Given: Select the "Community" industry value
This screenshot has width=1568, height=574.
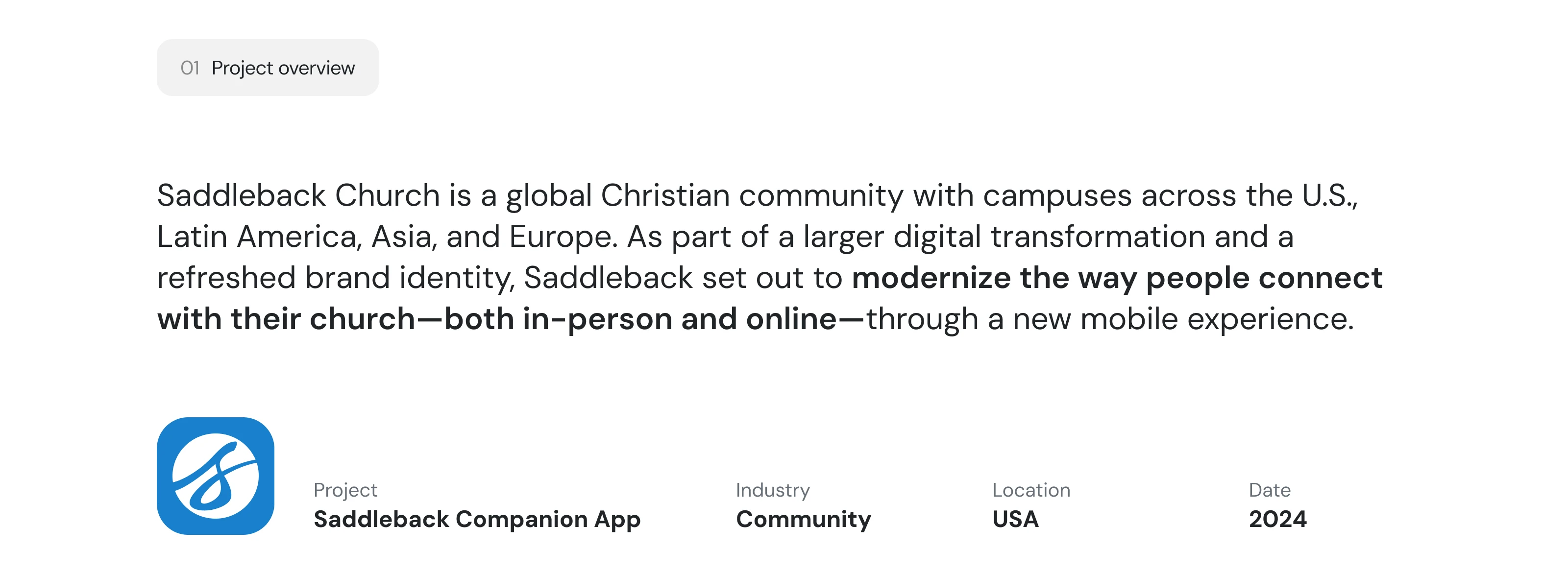Looking at the screenshot, I should click(x=803, y=519).
